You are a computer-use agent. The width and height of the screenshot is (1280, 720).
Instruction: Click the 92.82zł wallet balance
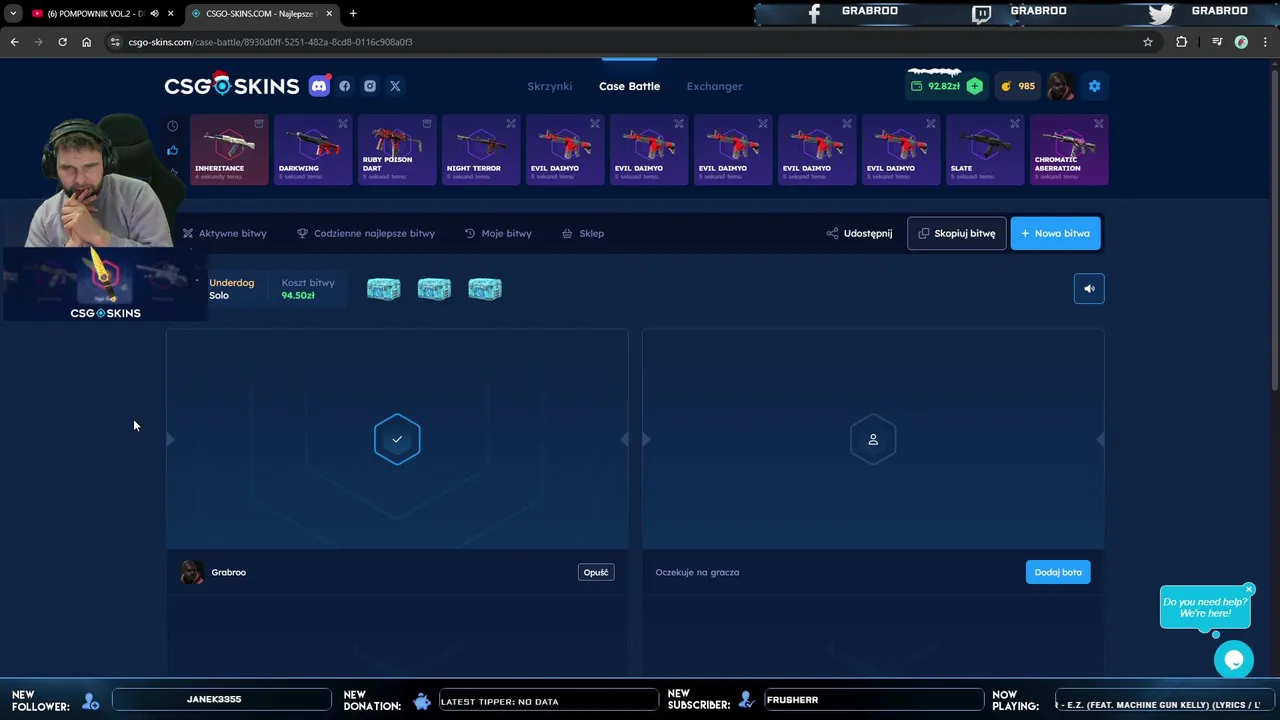[x=936, y=86]
